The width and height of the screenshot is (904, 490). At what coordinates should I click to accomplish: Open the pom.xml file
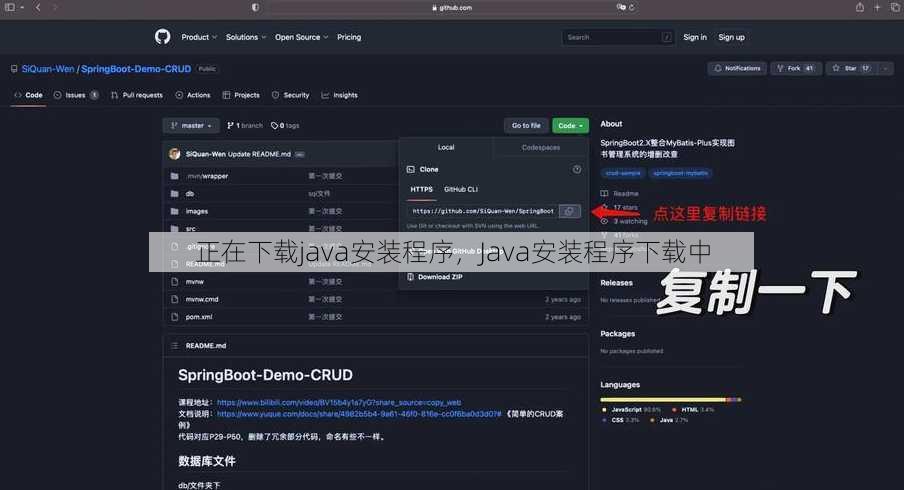click(x=199, y=317)
